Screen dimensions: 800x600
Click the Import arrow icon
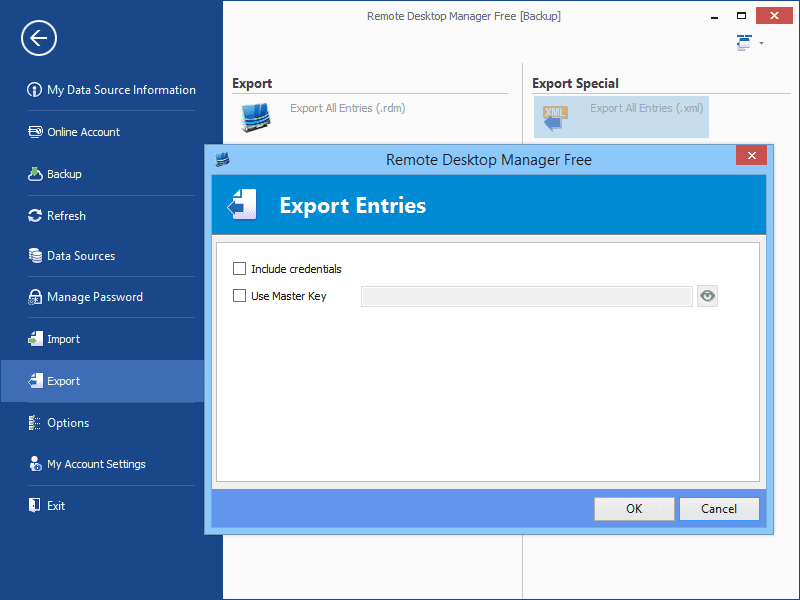tap(35, 339)
